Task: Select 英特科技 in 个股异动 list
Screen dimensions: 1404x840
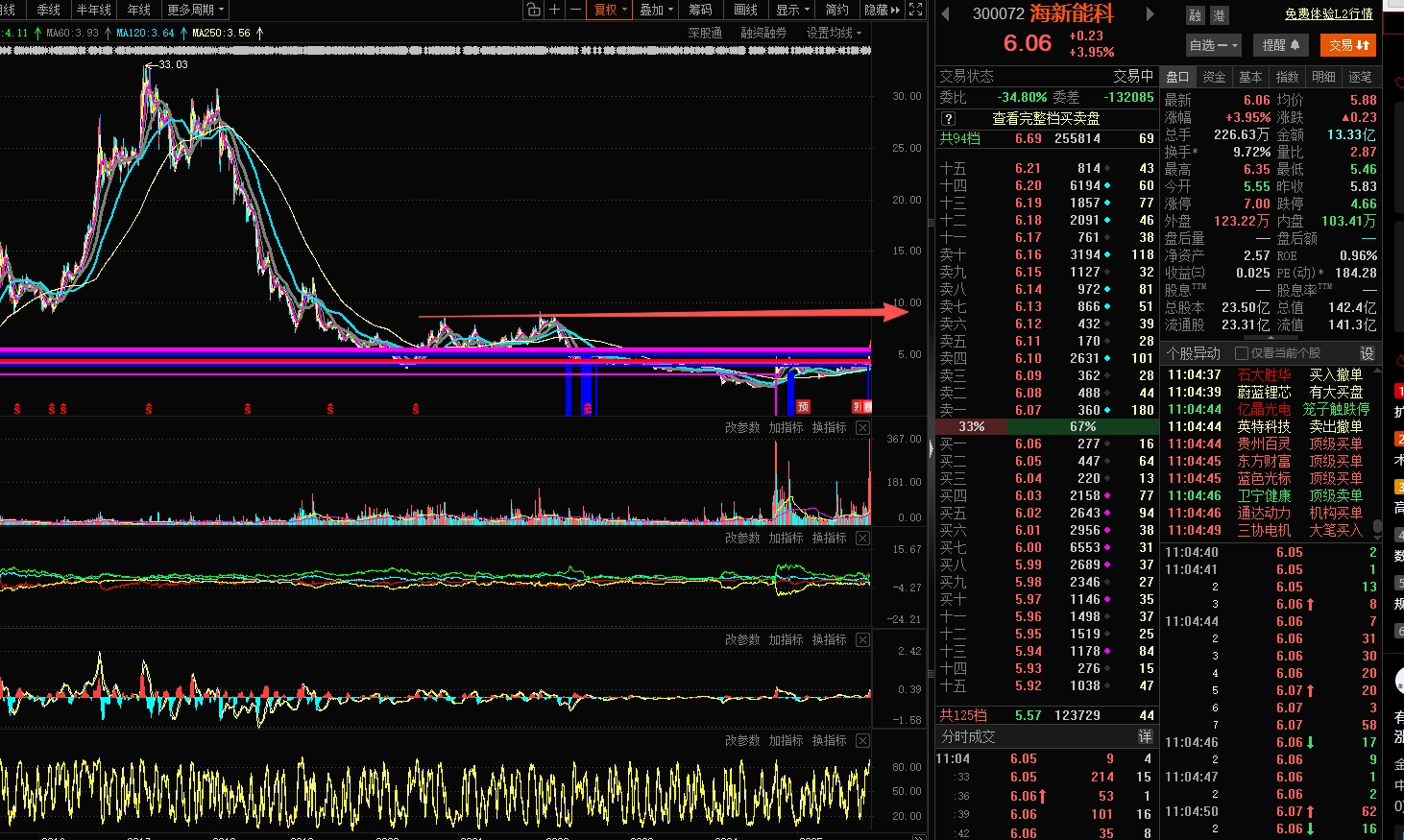Action: 1264,427
